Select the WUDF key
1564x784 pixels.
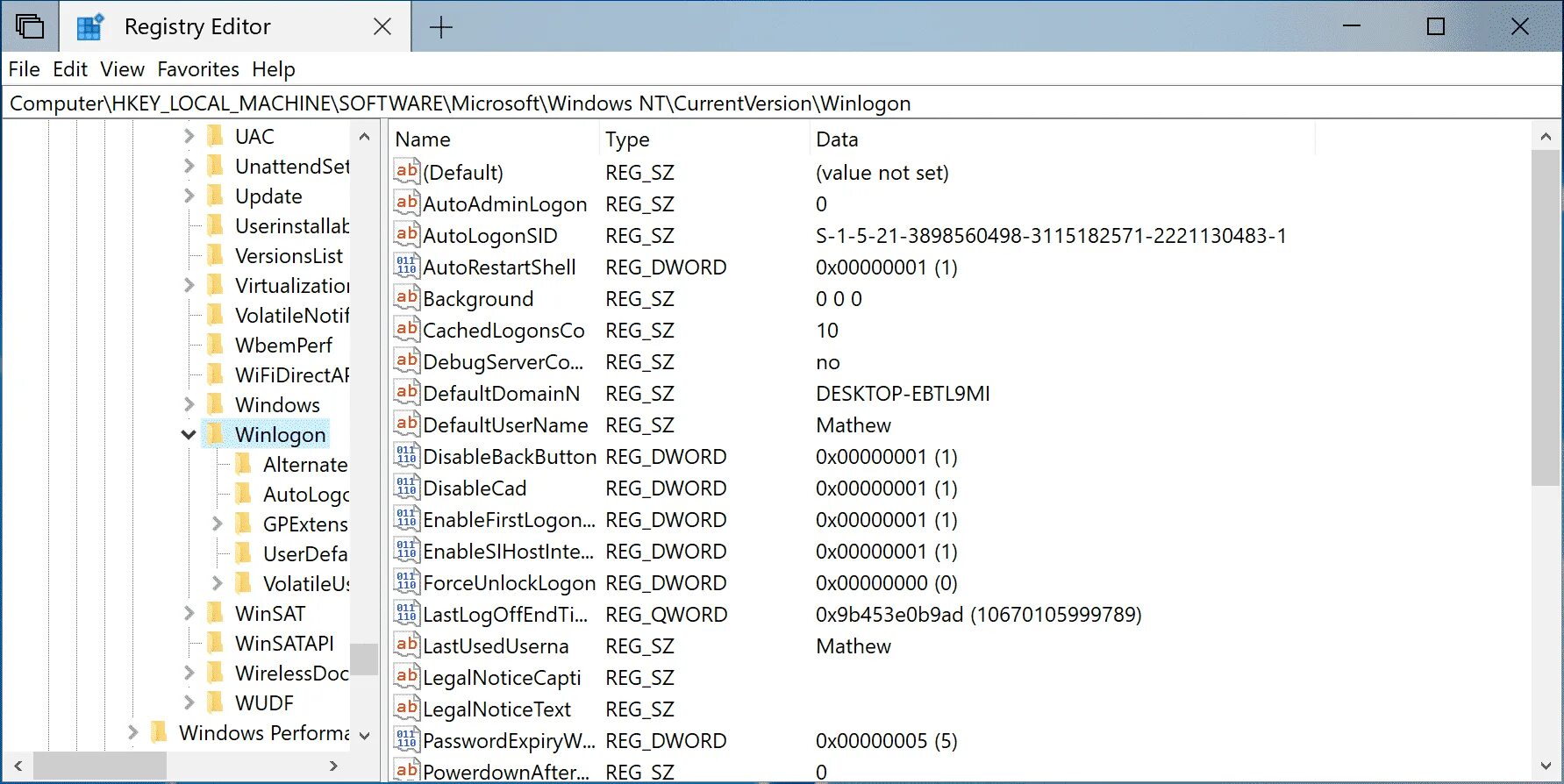[x=264, y=702]
